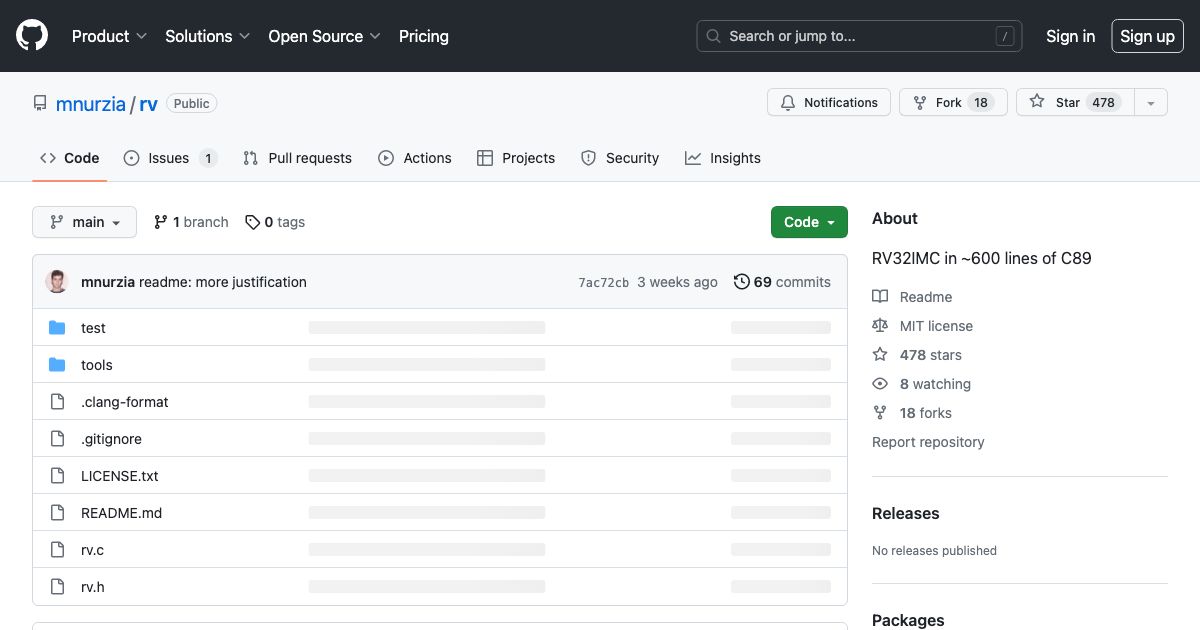This screenshot has height=630, width=1200.
Task: Expand the Solutions navigation menu
Action: [x=207, y=36]
